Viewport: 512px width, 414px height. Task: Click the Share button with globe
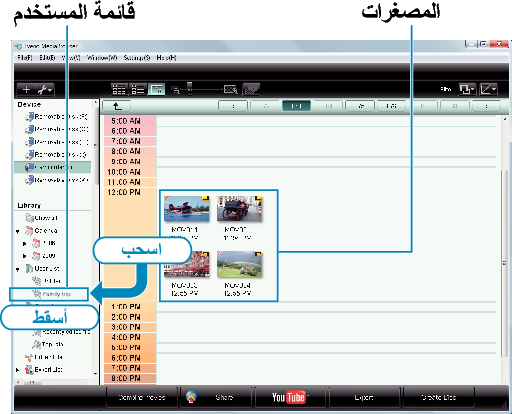click(x=216, y=397)
